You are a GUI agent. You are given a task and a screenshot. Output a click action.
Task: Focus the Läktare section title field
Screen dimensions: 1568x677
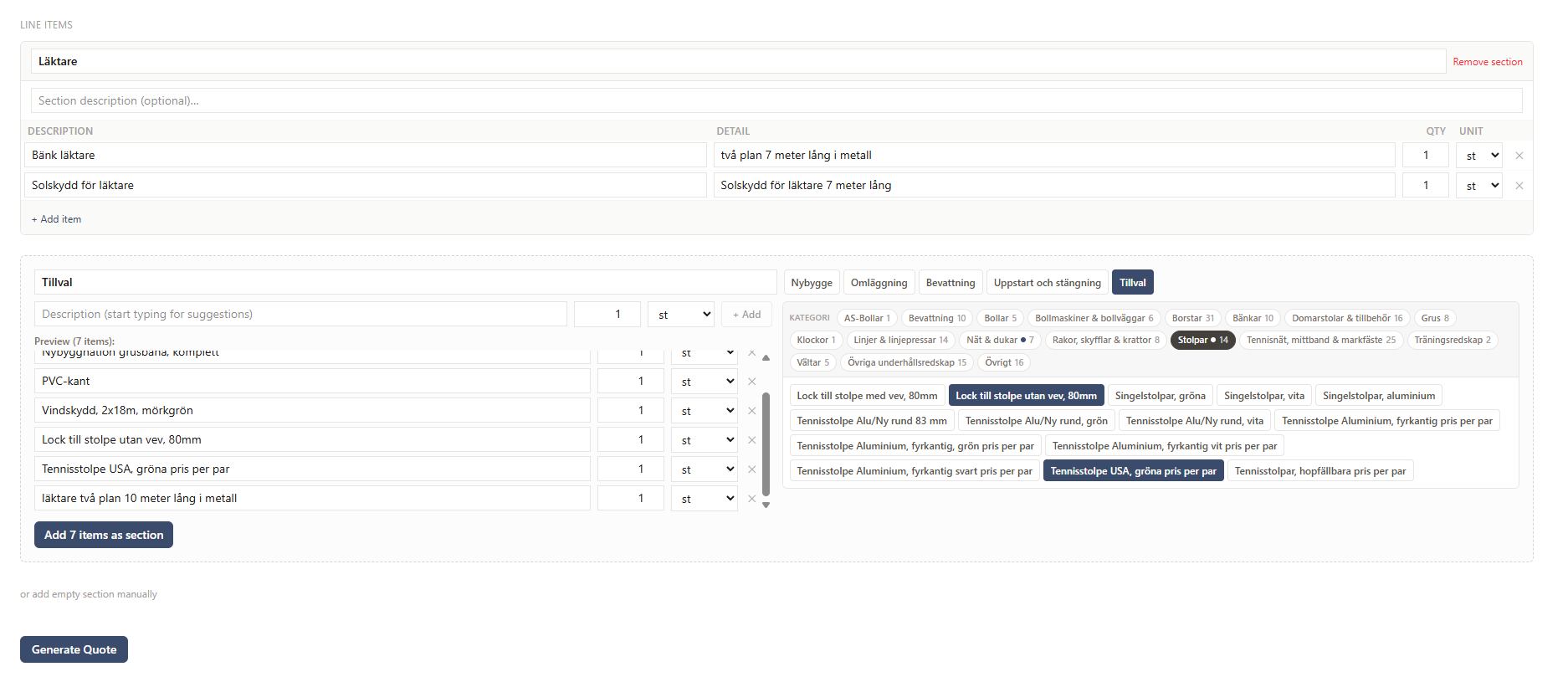(x=738, y=61)
